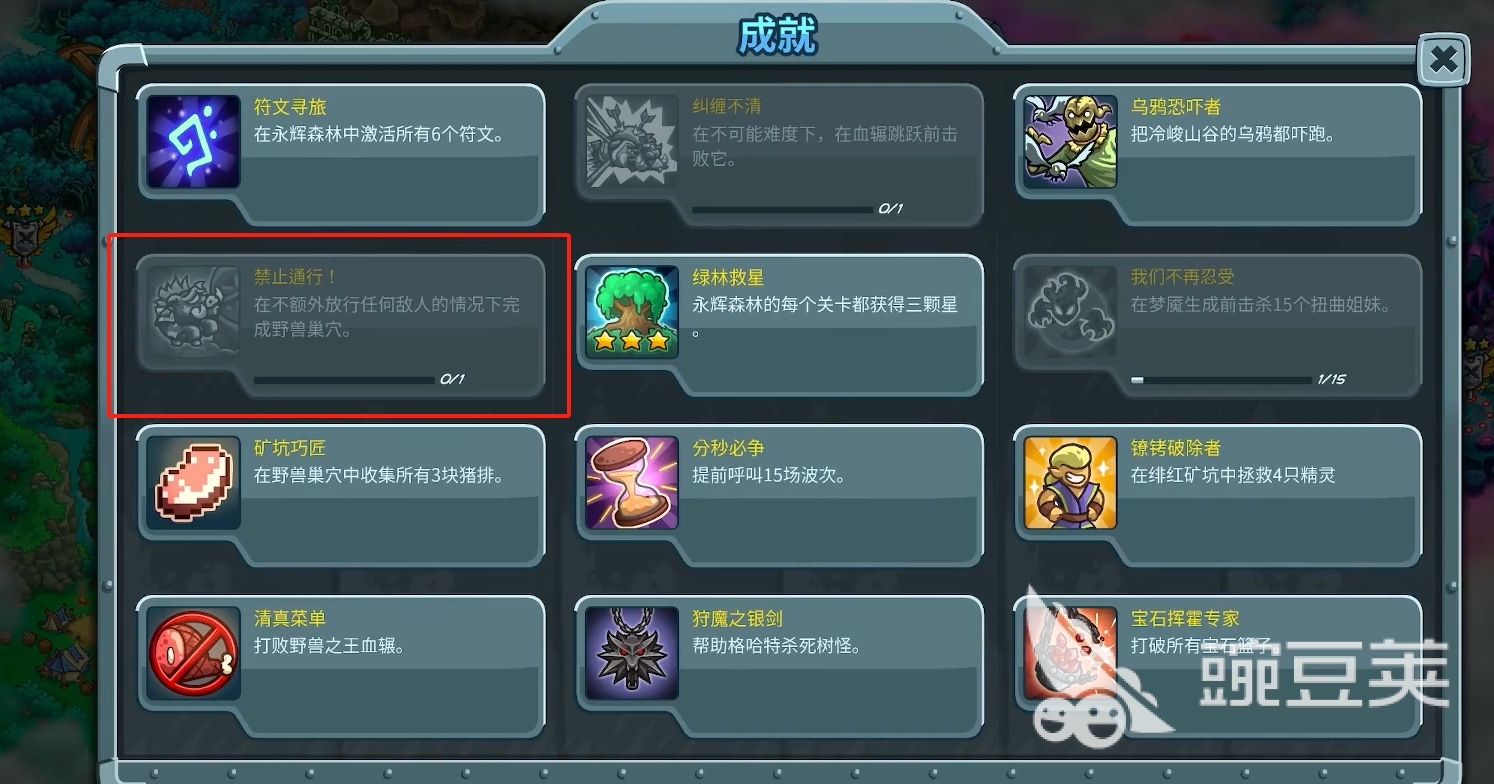Image resolution: width=1494 pixels, height=784 pixels.
Task: Click the 成就 header title tab
Action: tap(777, 36)
